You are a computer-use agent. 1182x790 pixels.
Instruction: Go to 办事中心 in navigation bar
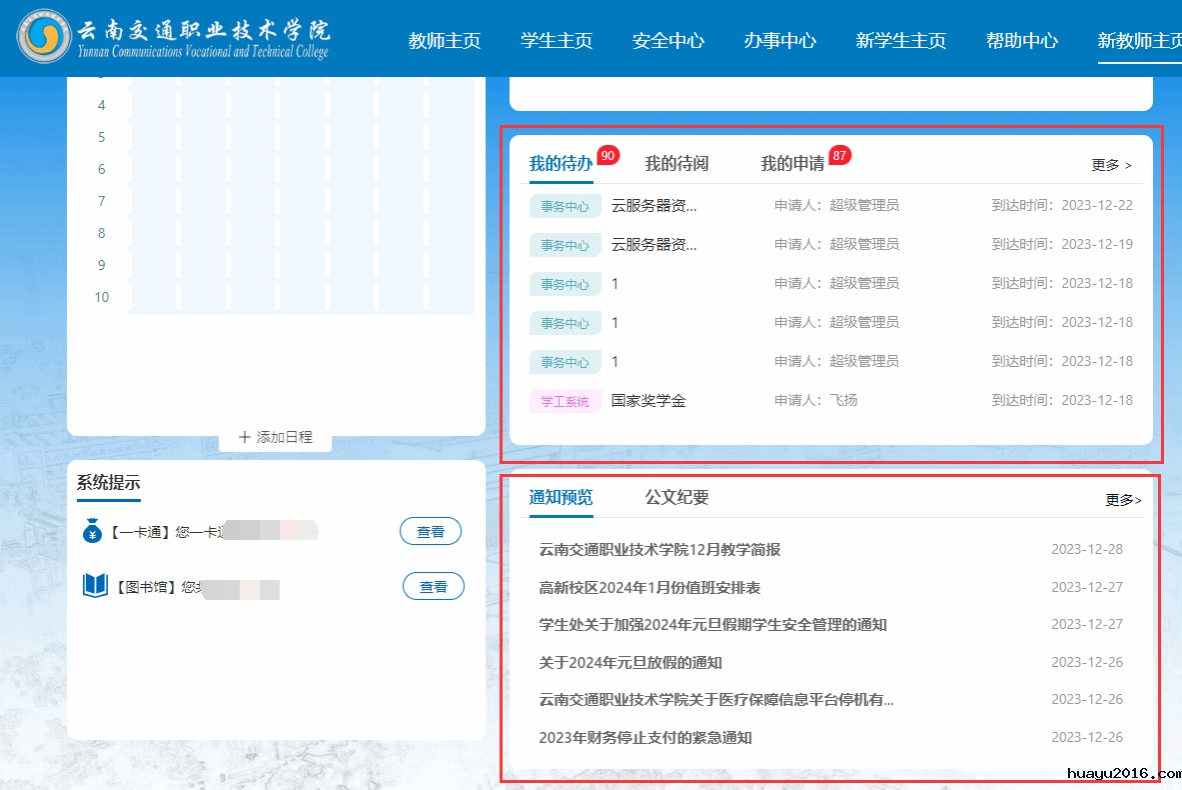click(x=780, y=41)
